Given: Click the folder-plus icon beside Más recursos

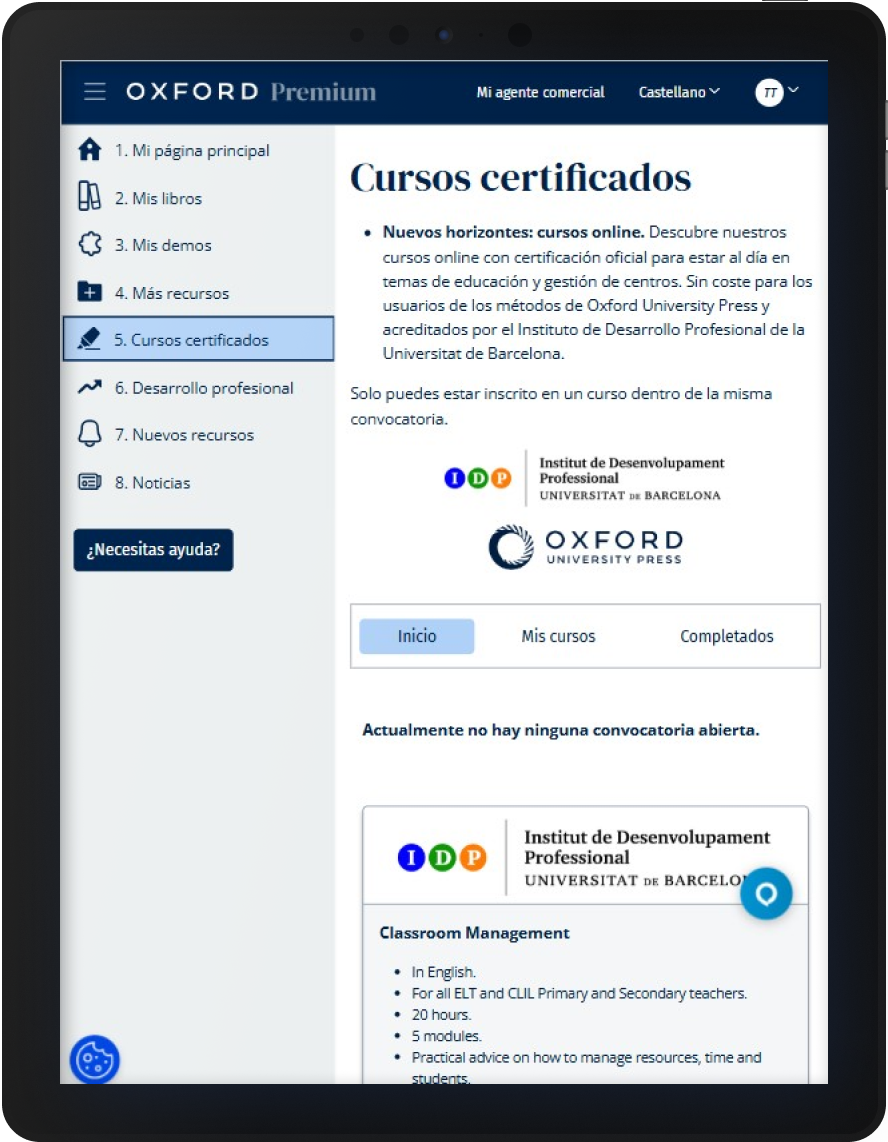Looking at the screenshot, I should point(90,291).
